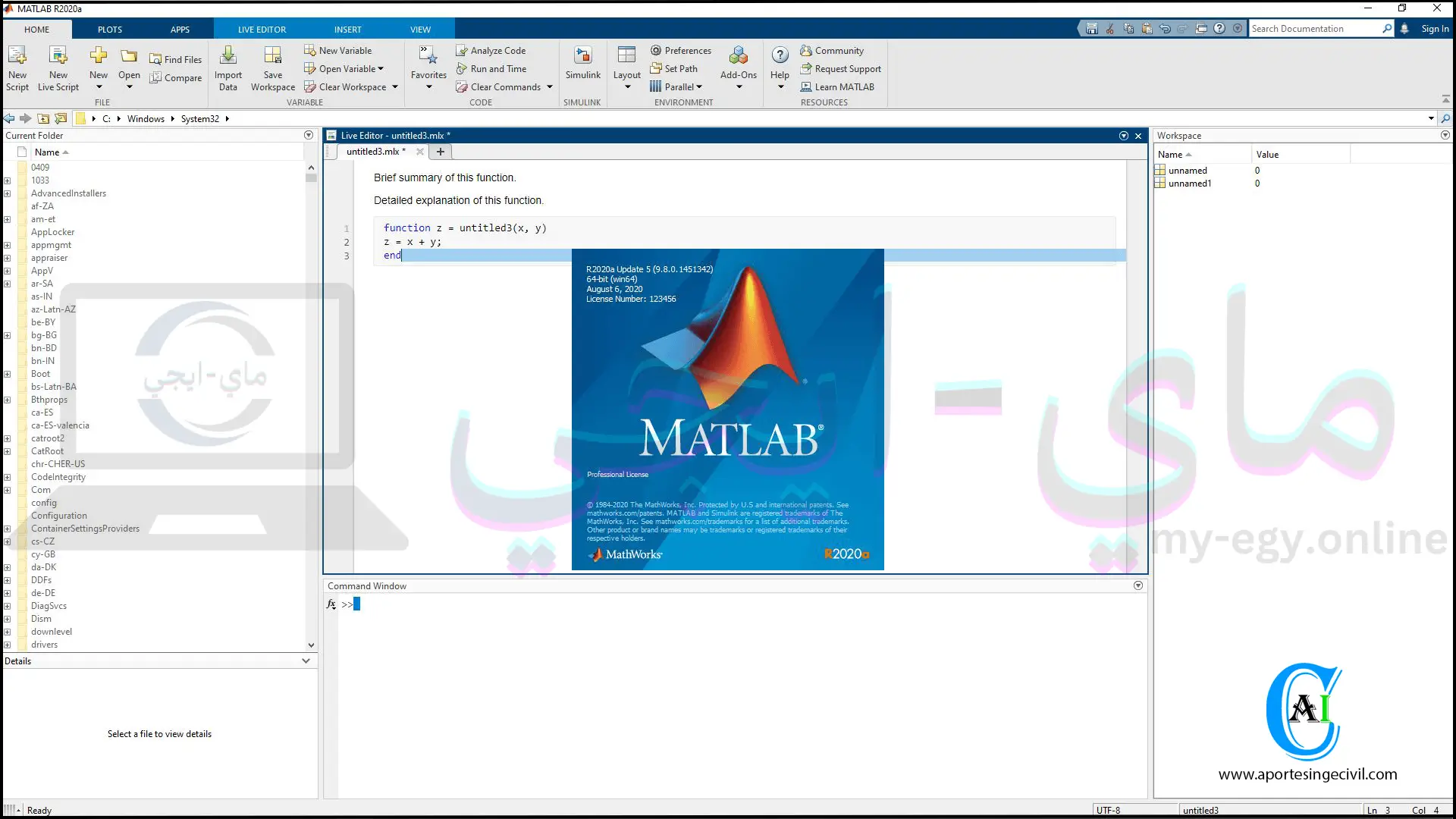Go back using the blue left arrow
The width and height of the screenshot is (1456, 819).
(9, 118)
